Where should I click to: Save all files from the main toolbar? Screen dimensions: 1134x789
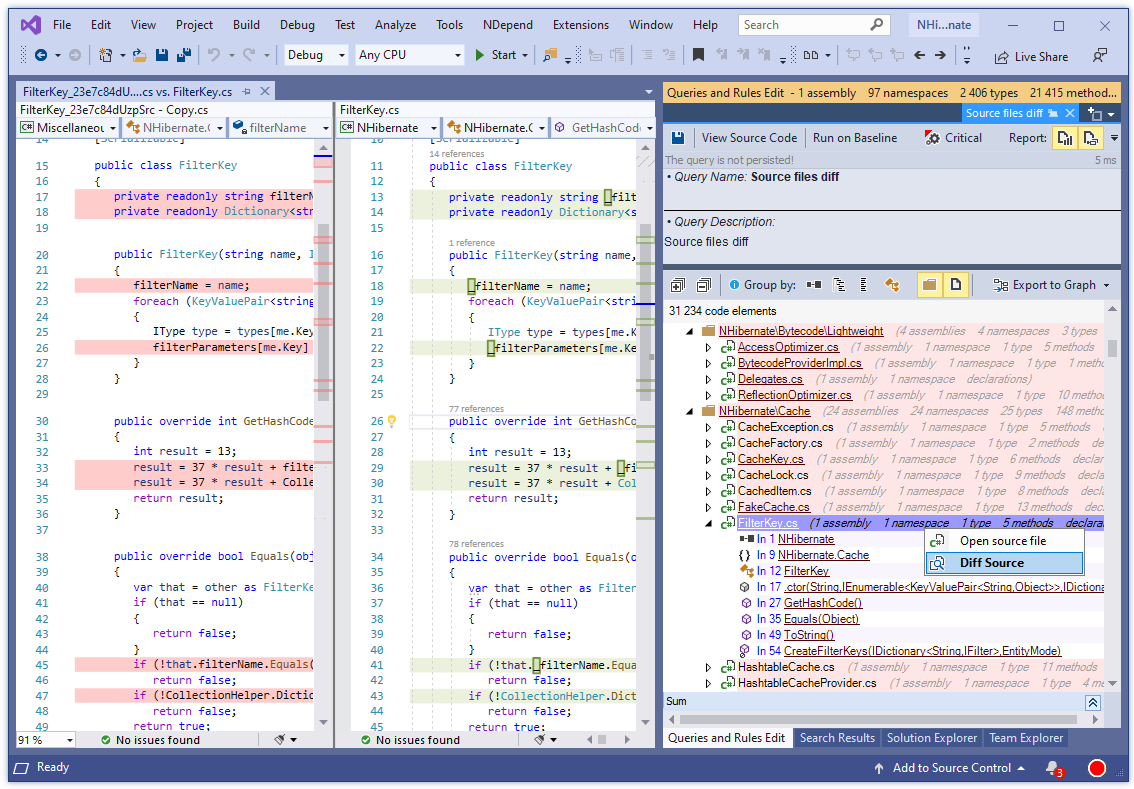click(x=184, y=55)
